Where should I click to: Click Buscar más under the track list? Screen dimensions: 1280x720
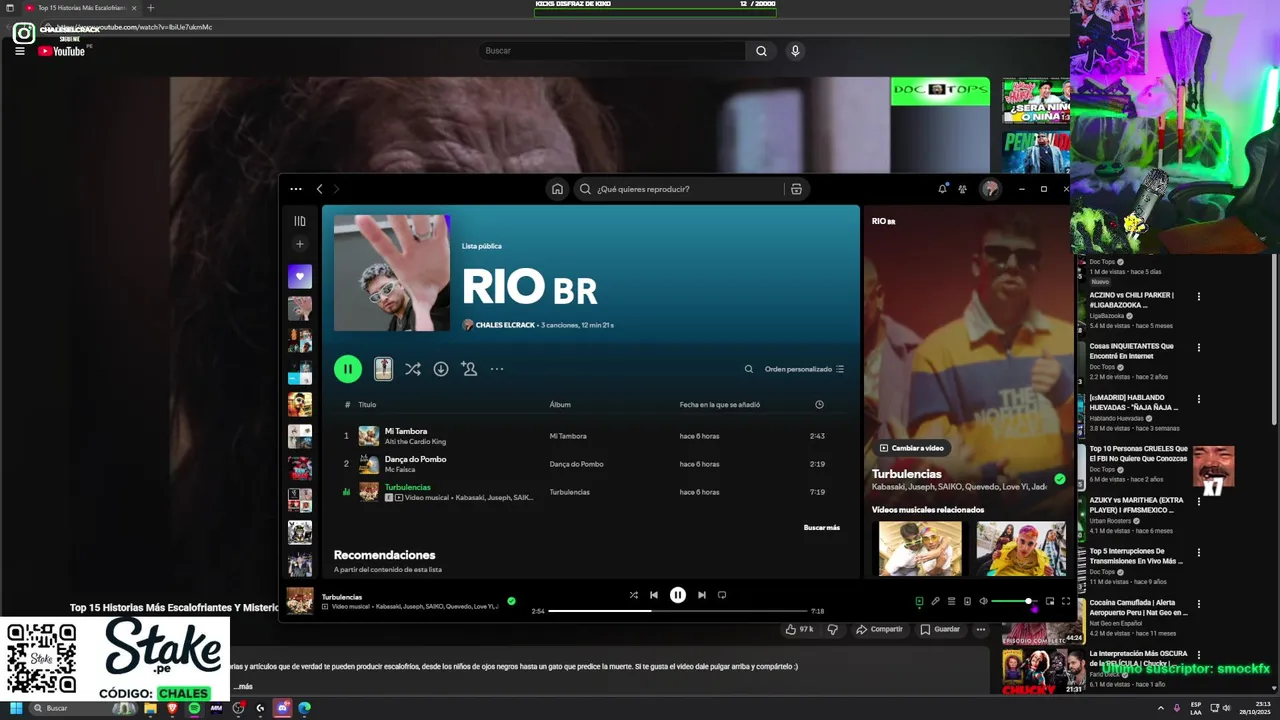(x=822, y=527)
